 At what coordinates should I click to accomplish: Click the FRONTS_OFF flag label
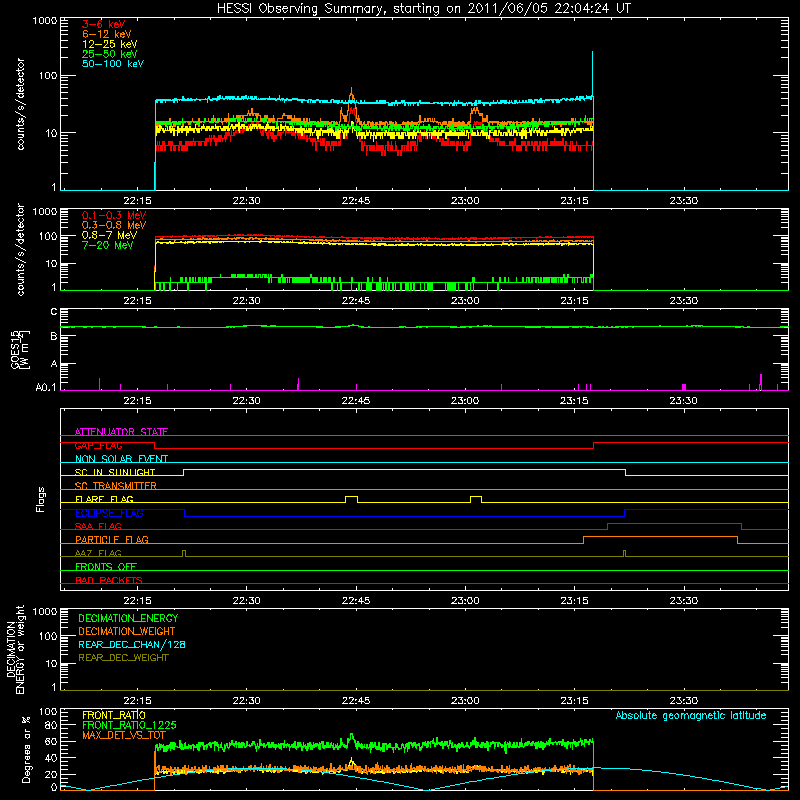(106, 567)
